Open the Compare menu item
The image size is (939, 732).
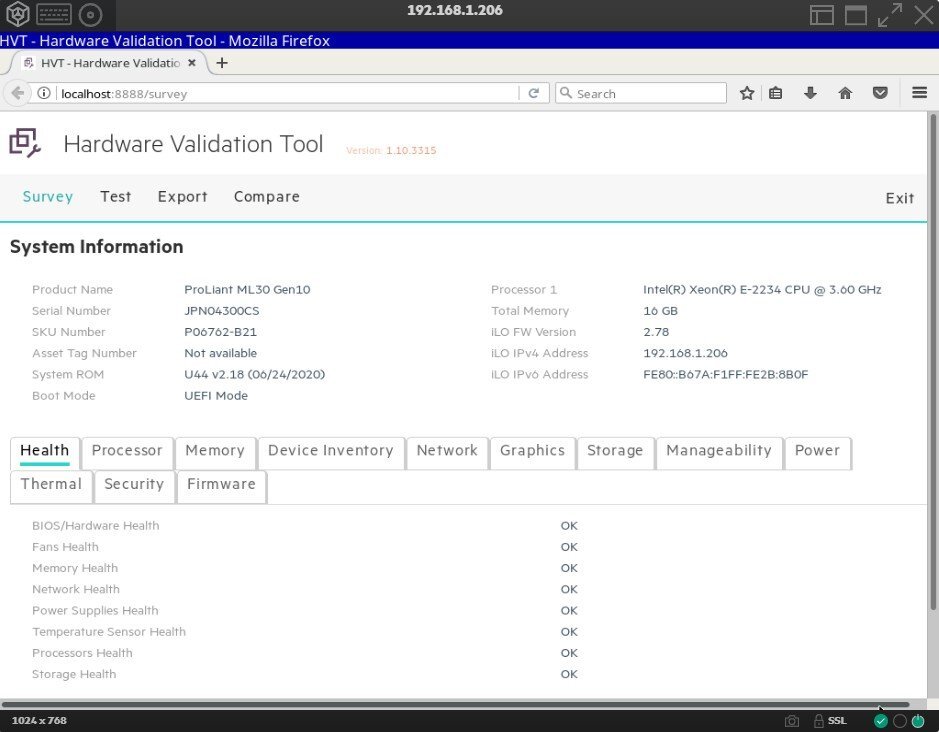pyautogui.click(x=266, y=197)
